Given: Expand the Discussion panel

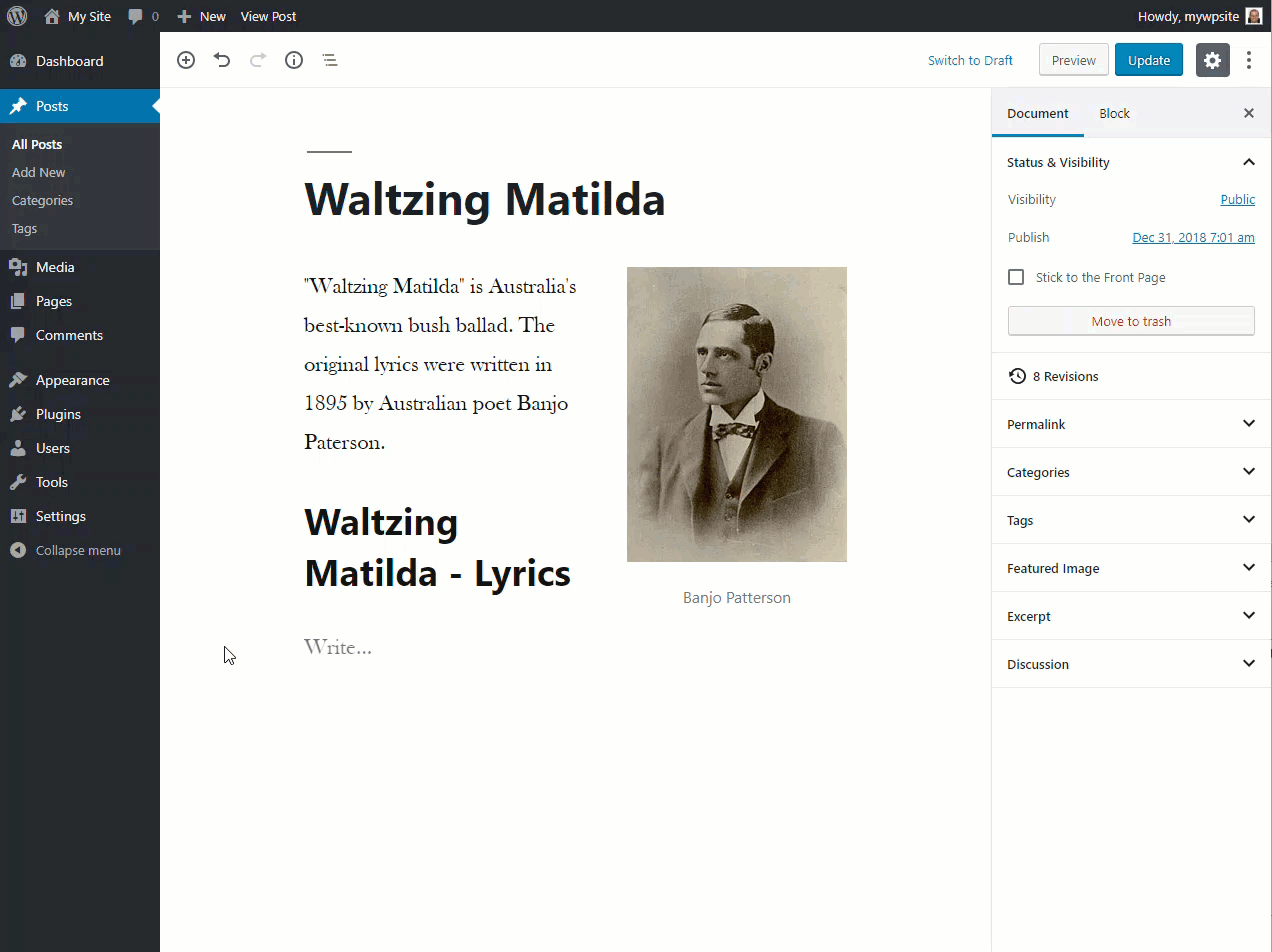Looking at the screenshot, I should (x=1131, y=664).
